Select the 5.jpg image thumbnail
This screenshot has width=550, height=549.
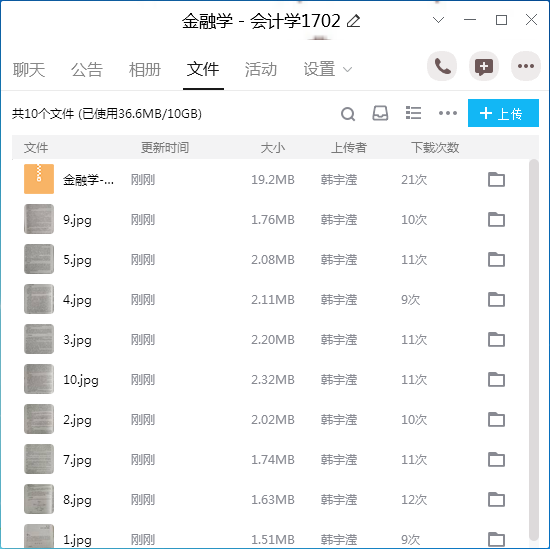pos(39,259)
